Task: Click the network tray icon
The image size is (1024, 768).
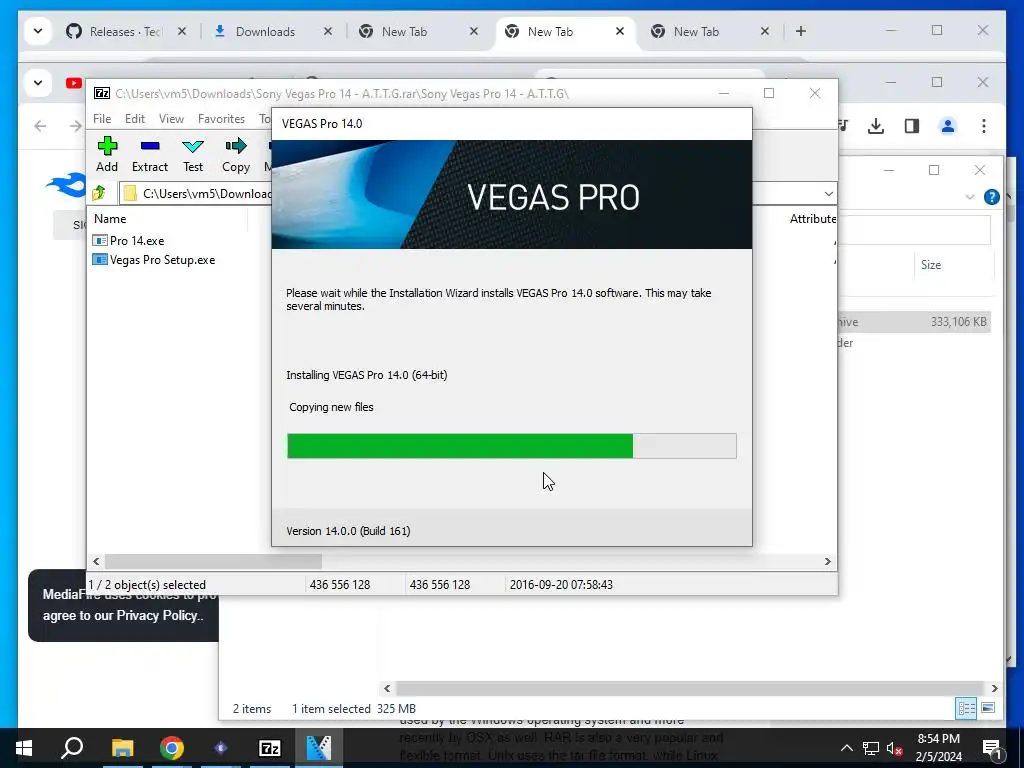Action: pyautogui.click(x=871, y=748)
